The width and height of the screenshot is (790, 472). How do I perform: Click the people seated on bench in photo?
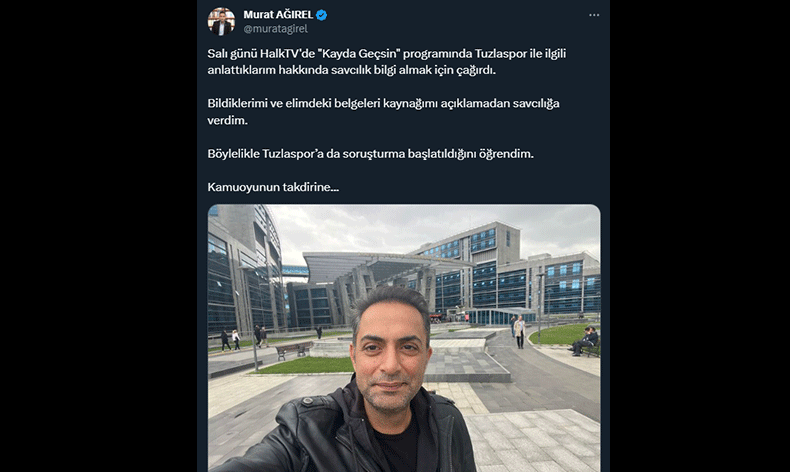[x=584, y=341]
